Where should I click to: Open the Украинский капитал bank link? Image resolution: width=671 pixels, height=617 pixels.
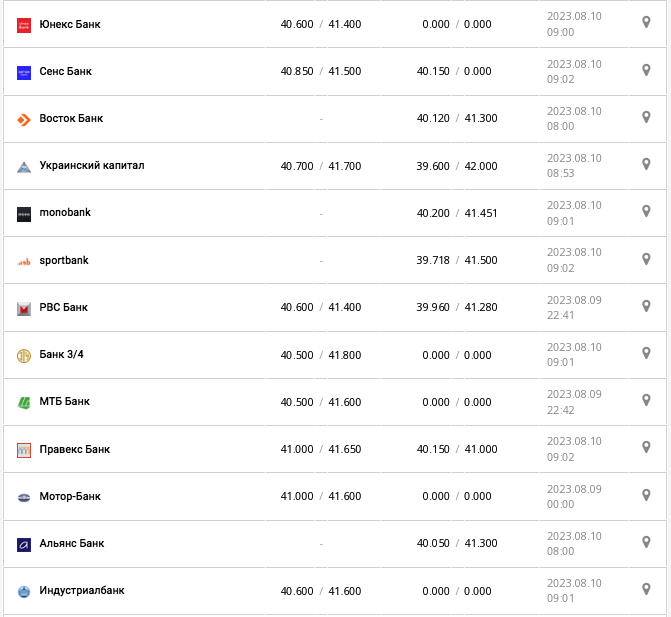coord(92,166)
